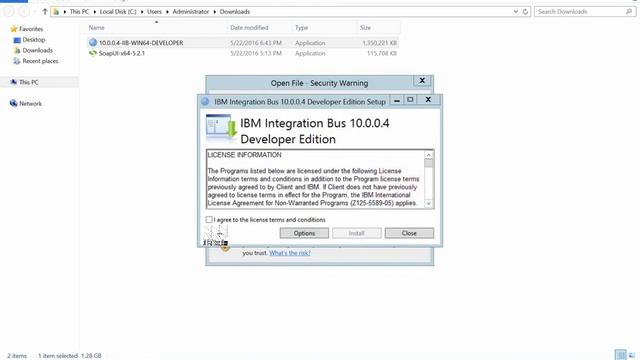Click the search magnifier icon

(x=629, y=11)
